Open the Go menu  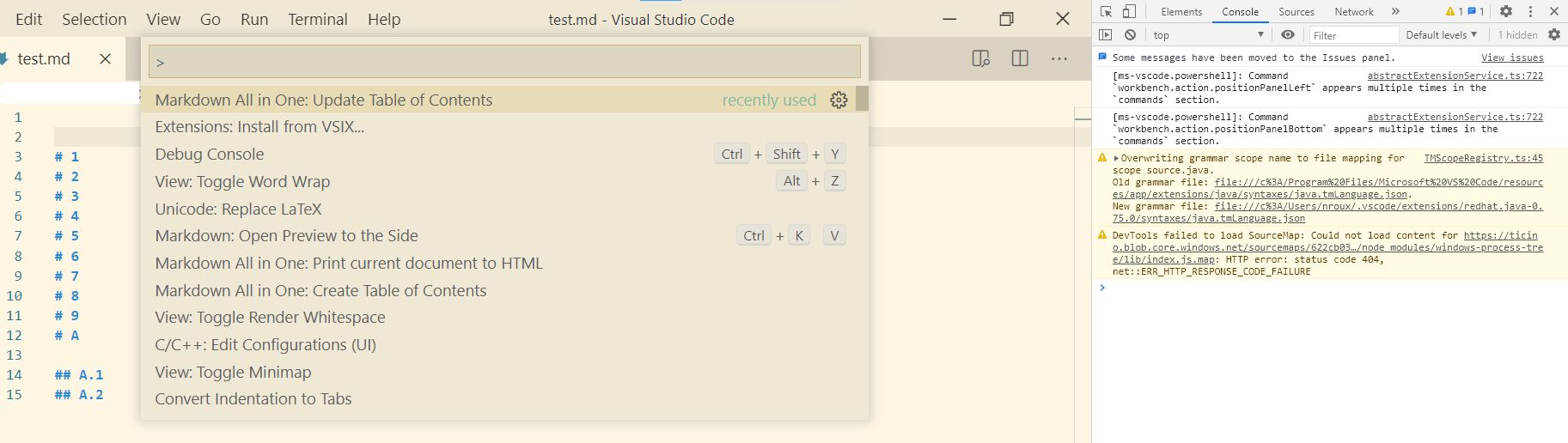[x=210, y=19]
